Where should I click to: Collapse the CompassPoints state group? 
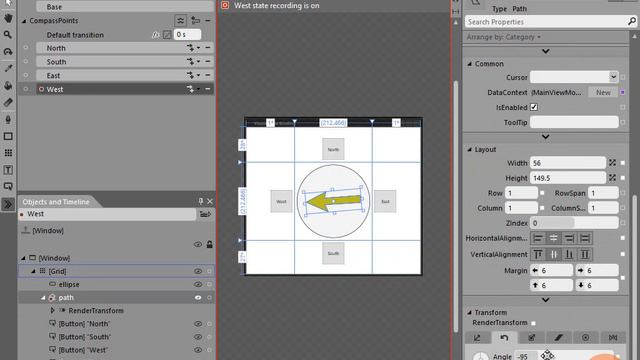pos(24,20)
